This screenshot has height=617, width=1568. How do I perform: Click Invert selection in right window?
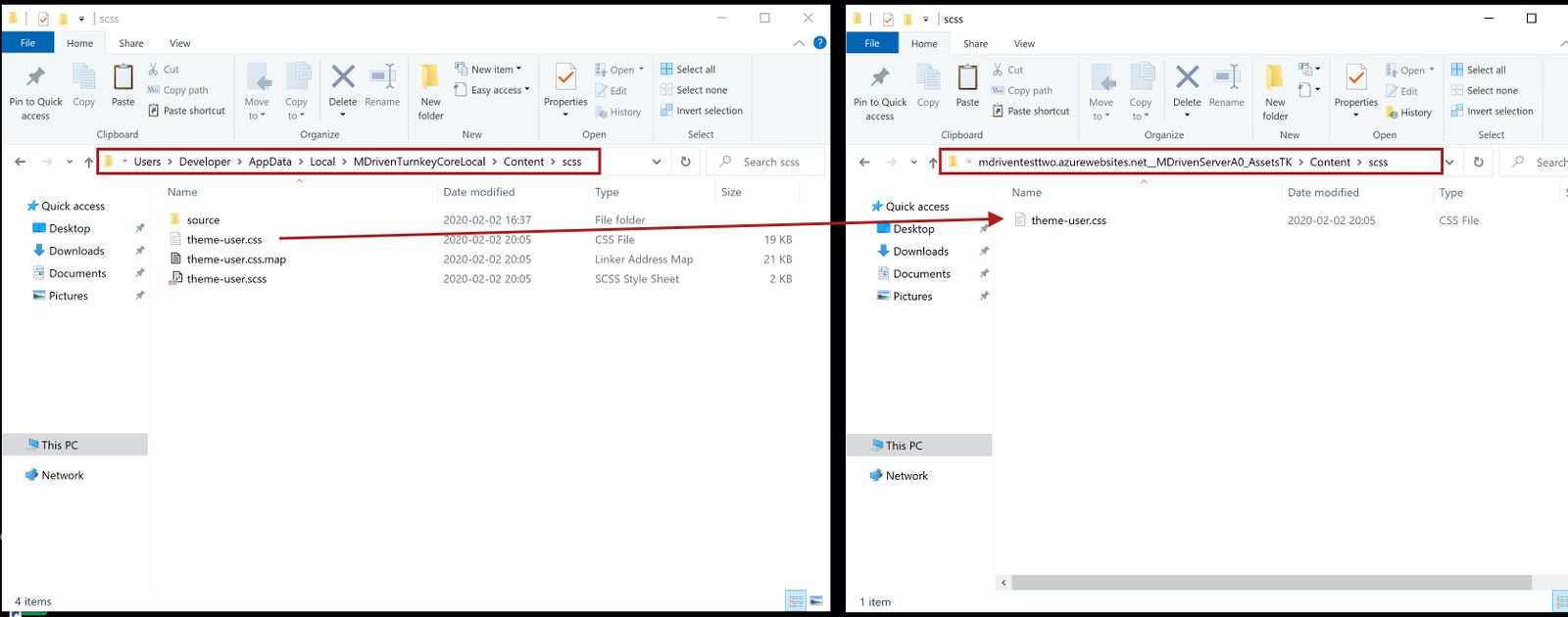1492,112
